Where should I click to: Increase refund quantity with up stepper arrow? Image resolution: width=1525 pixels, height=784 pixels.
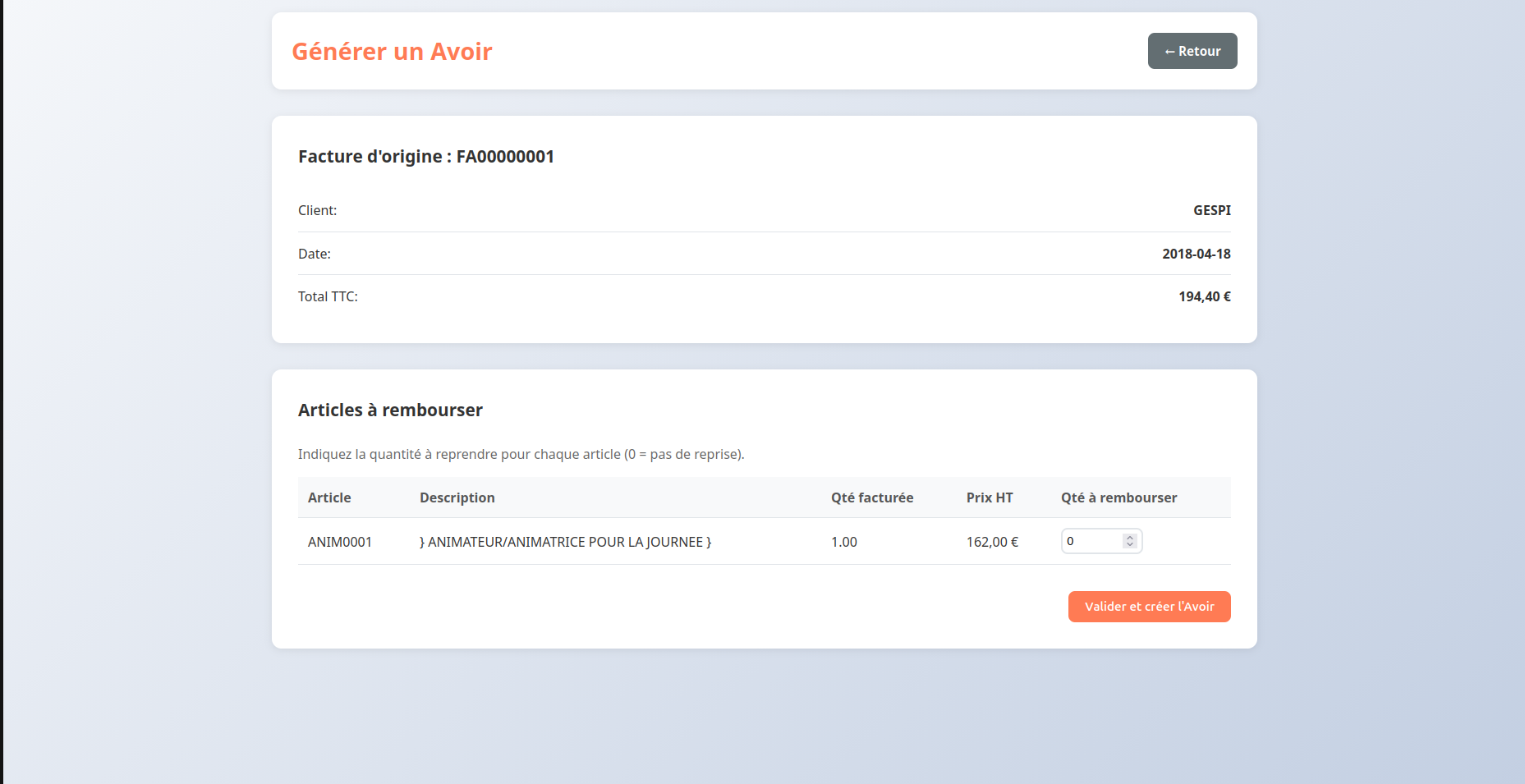pos(1130,538)
